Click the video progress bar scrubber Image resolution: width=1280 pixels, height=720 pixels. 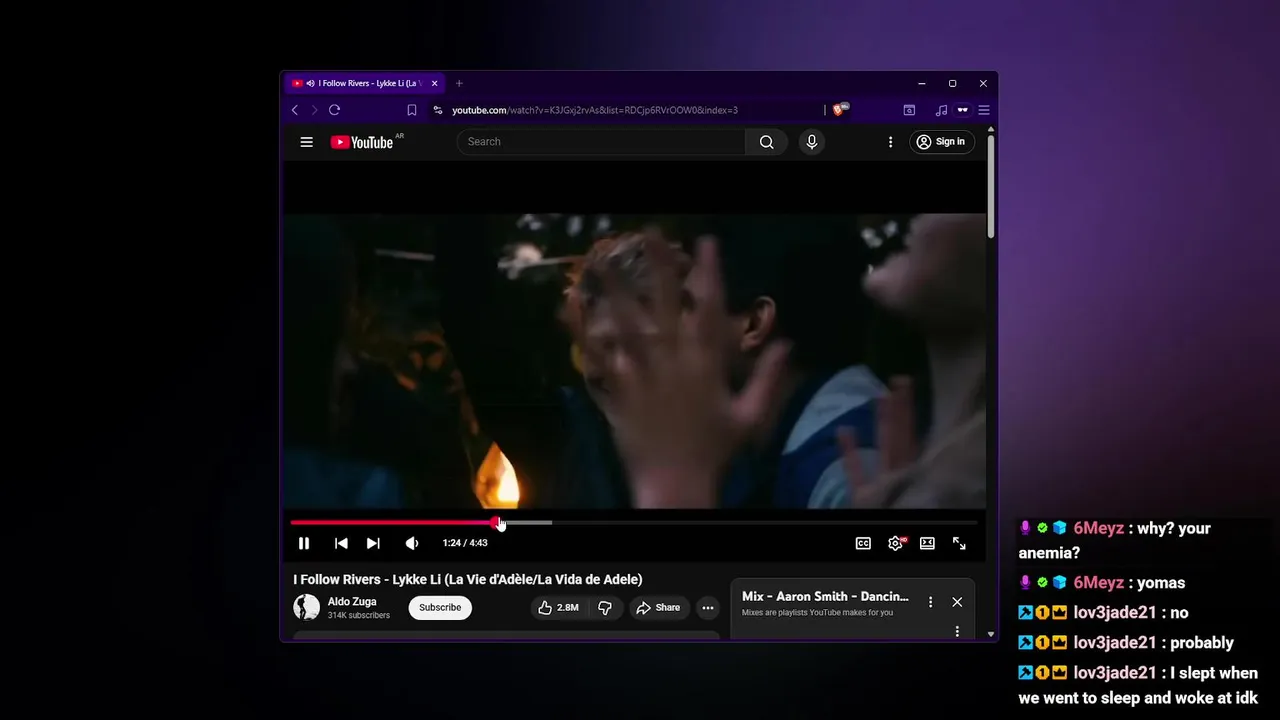[x=496, y=522]
